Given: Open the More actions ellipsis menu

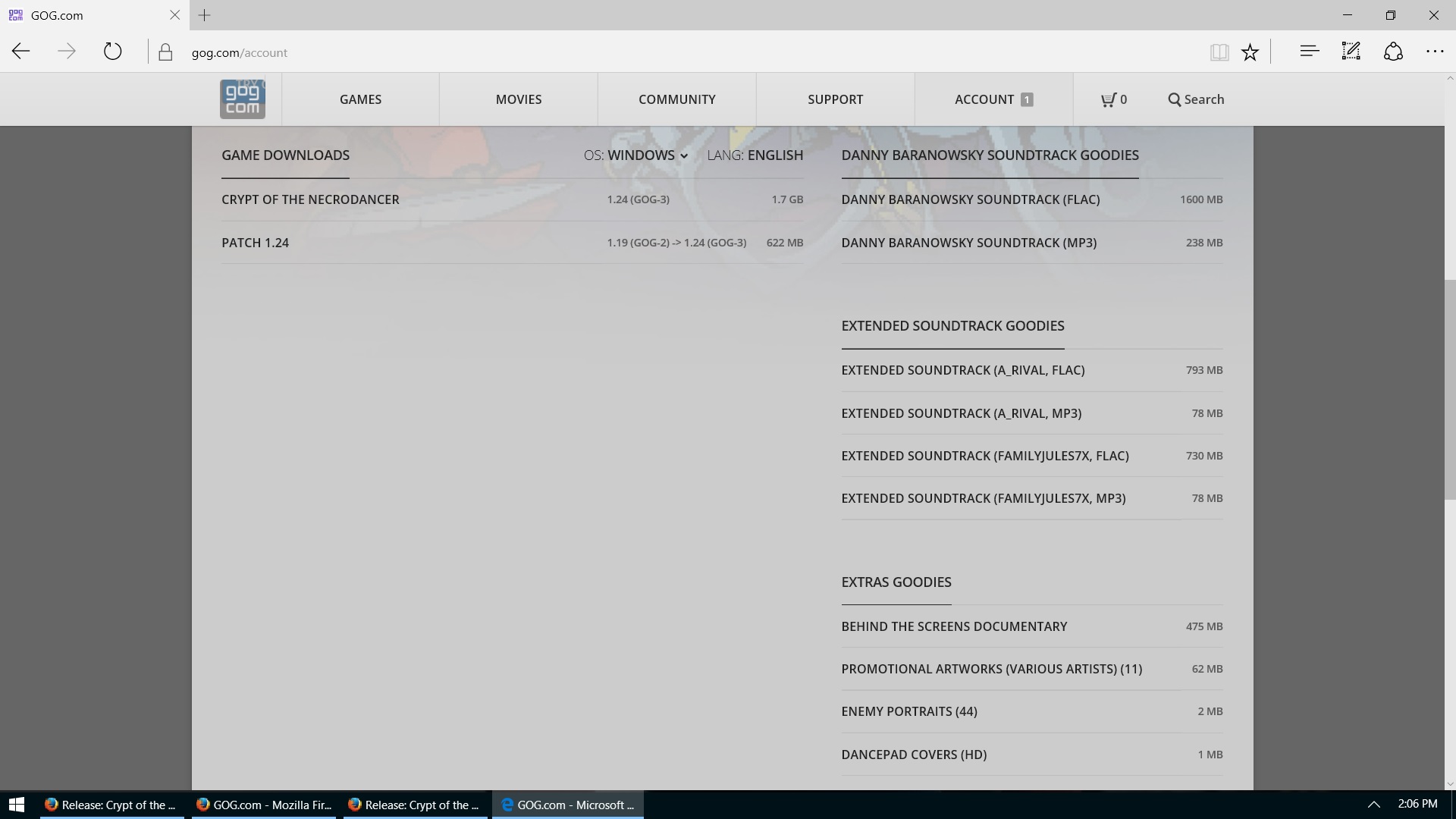Looking at the screenshot, I should (1435, 52).
